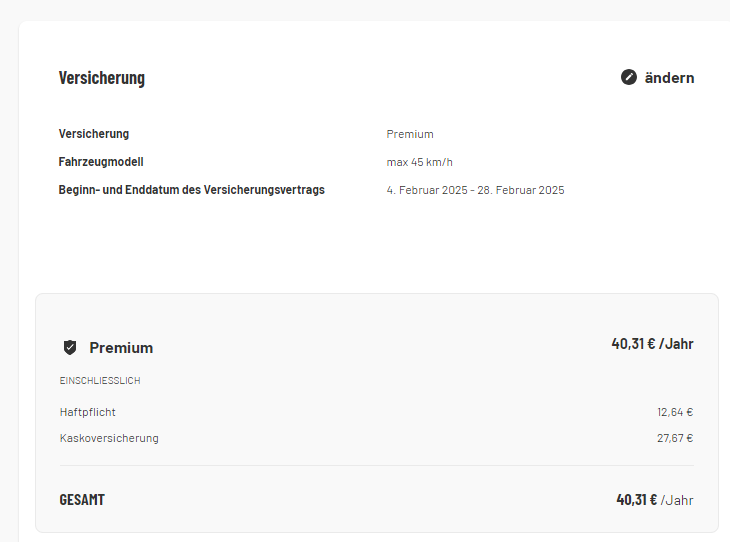Click the "max 45 km/h" vehicle model value

(x=420, y=162)
